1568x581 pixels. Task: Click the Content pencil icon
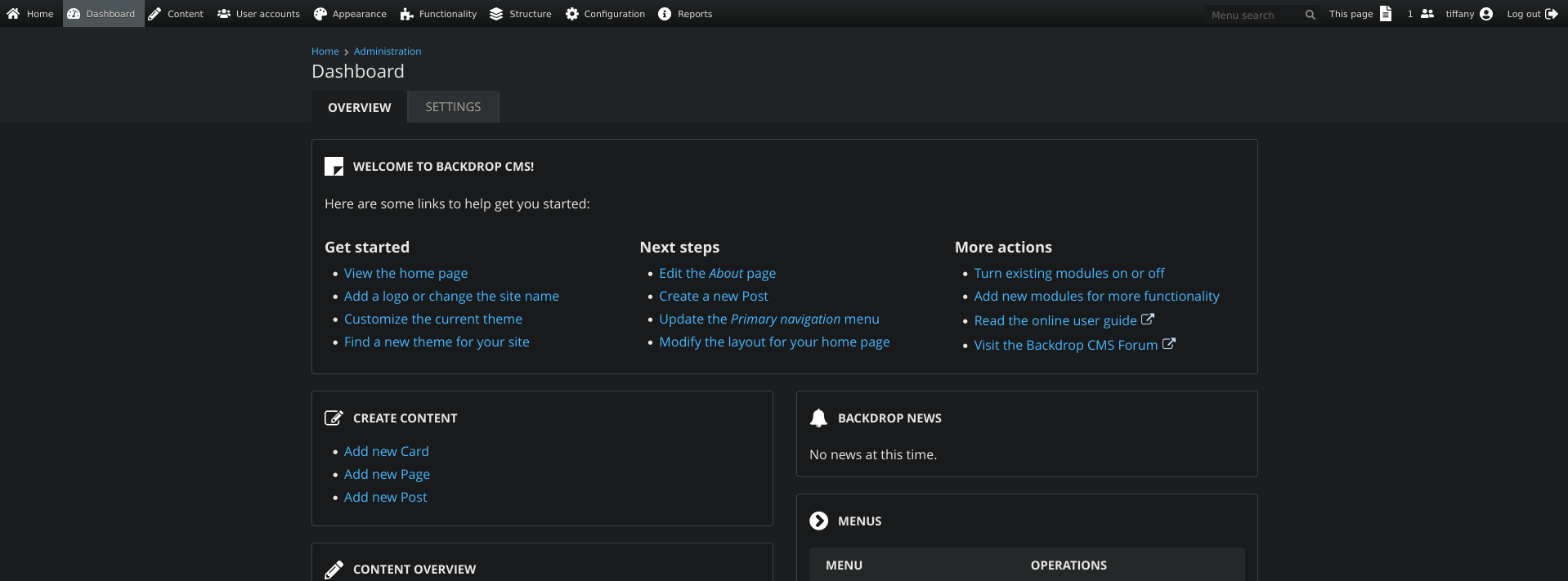click(x=155, y=14)
